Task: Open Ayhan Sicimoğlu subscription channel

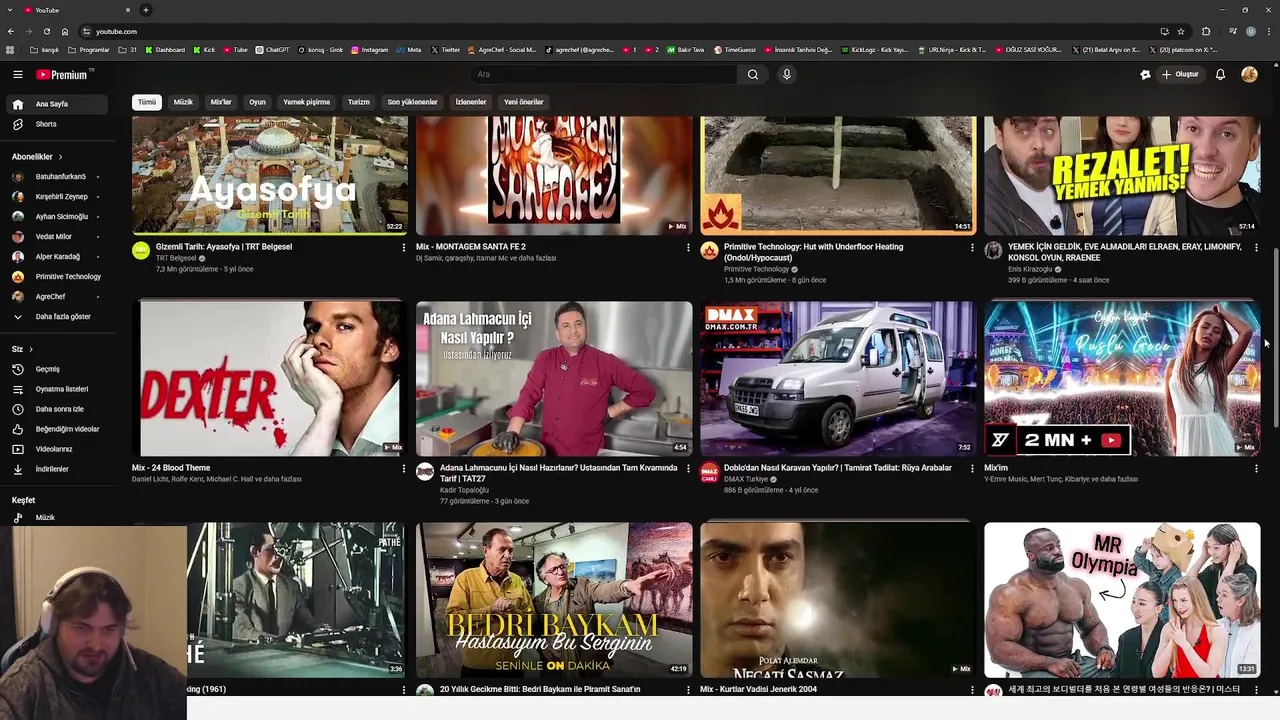Action: (x=57, y=217)
